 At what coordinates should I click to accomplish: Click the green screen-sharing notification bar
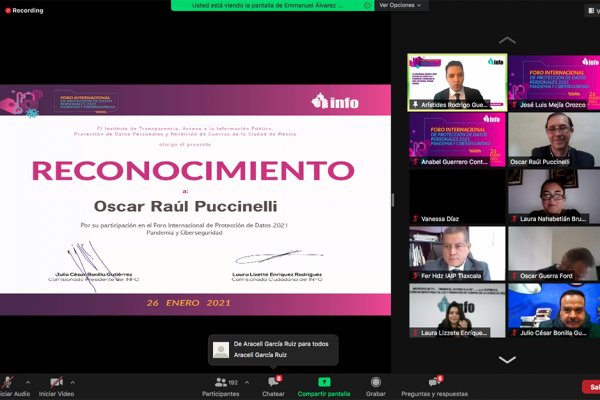[x=272, y=5]
